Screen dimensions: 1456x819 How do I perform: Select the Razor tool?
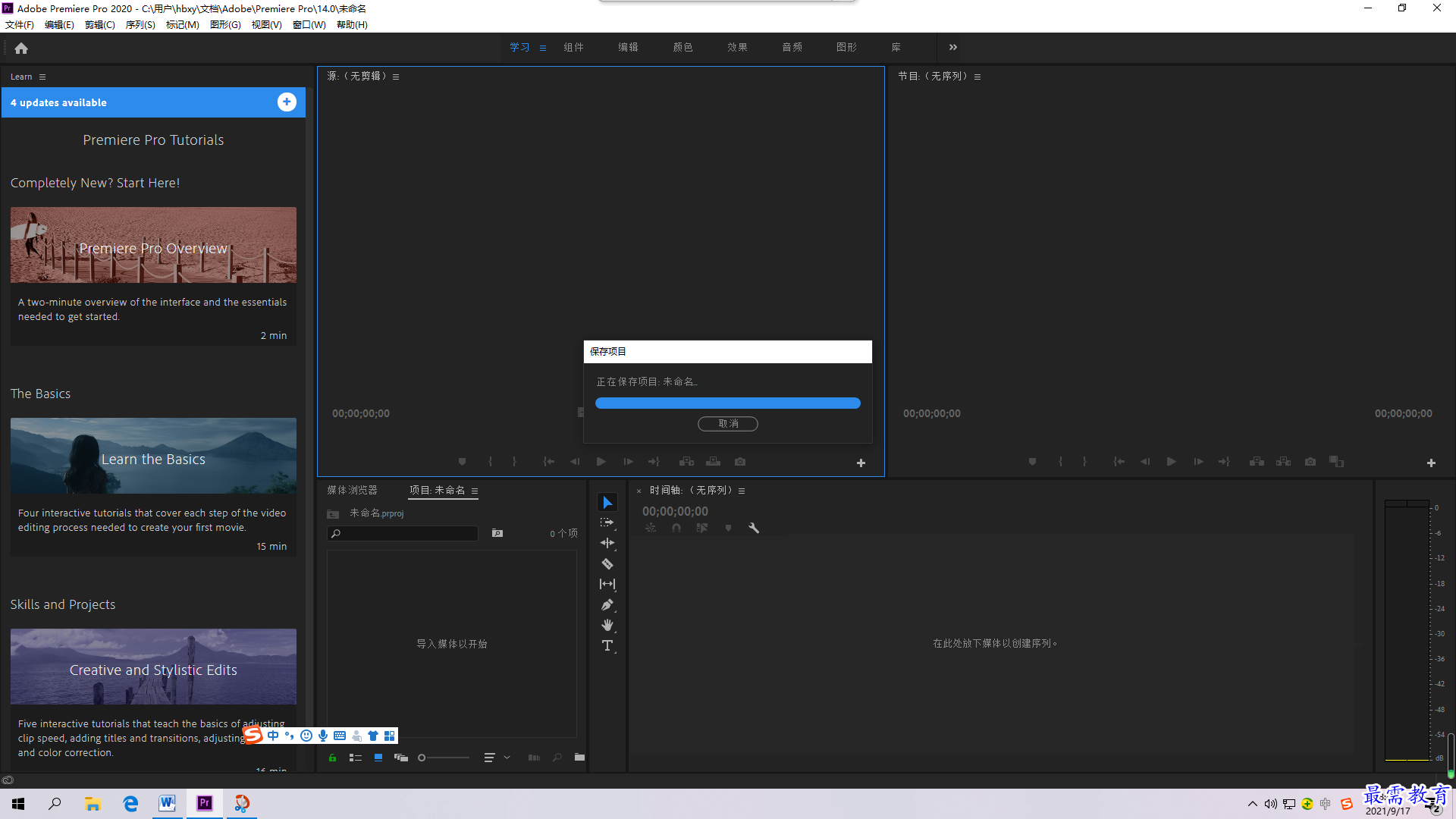coord(607,563)
